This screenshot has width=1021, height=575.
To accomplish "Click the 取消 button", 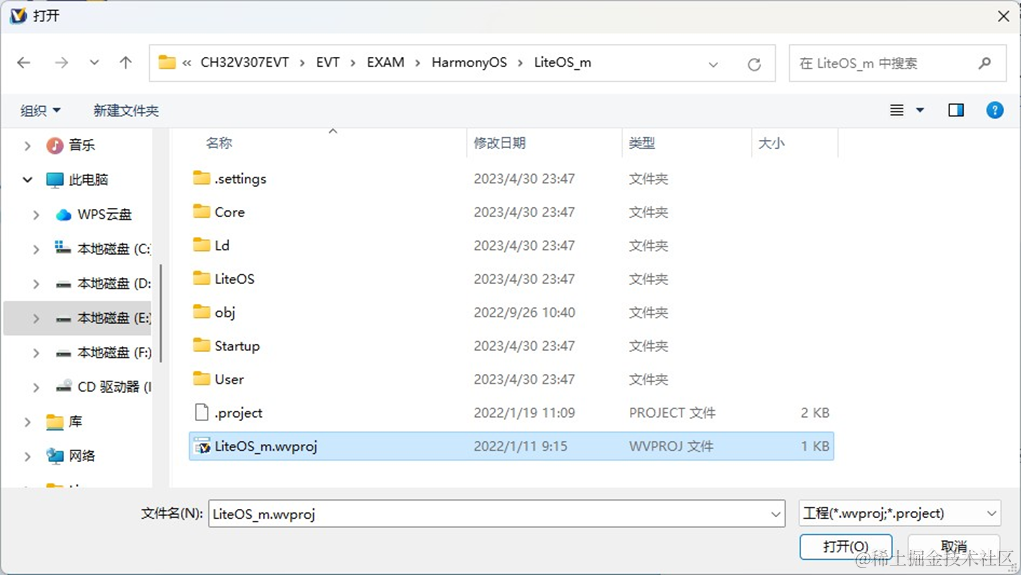I will click(954, 546).
